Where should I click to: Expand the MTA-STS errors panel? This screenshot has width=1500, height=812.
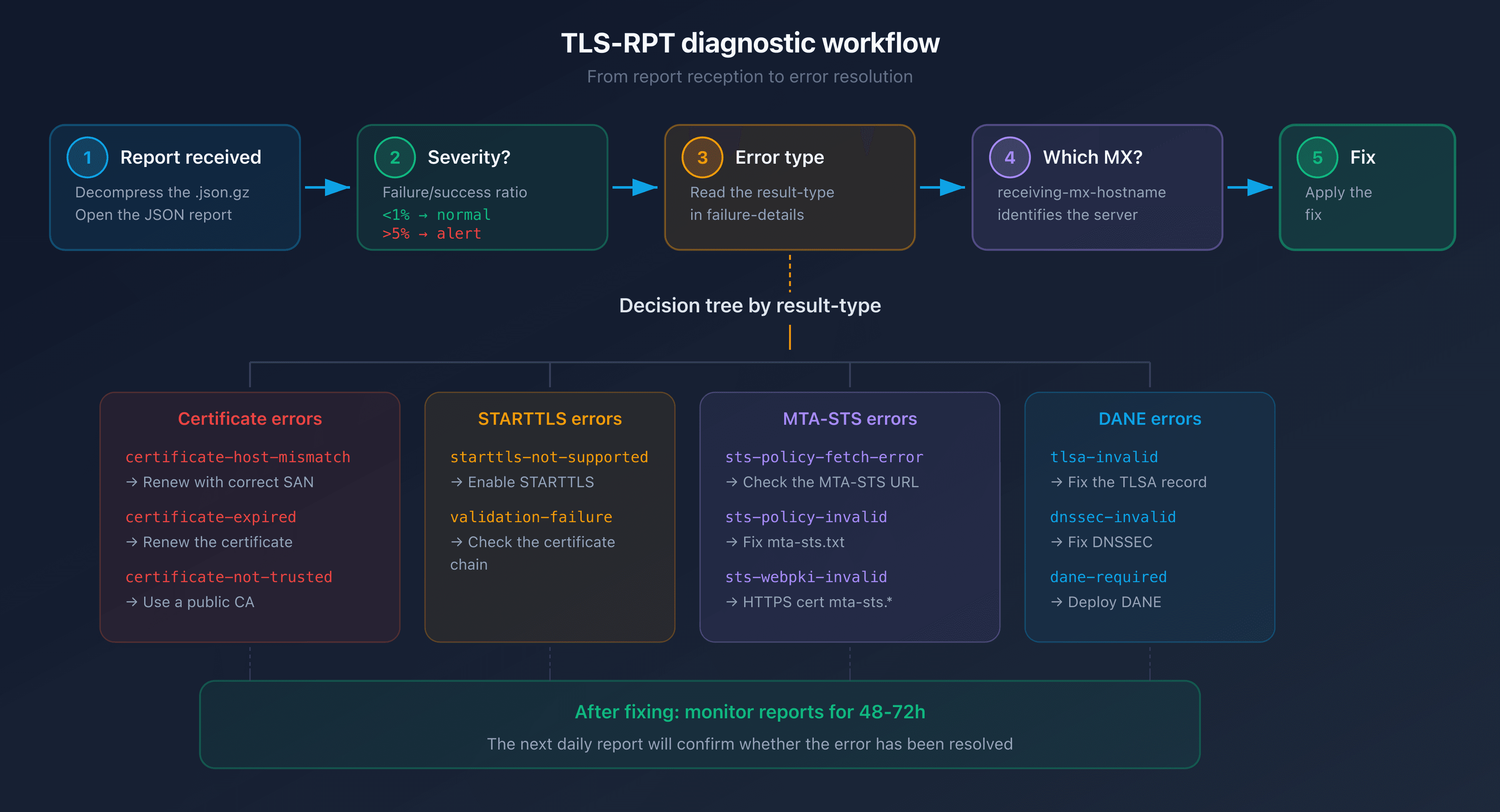point(850,418)
